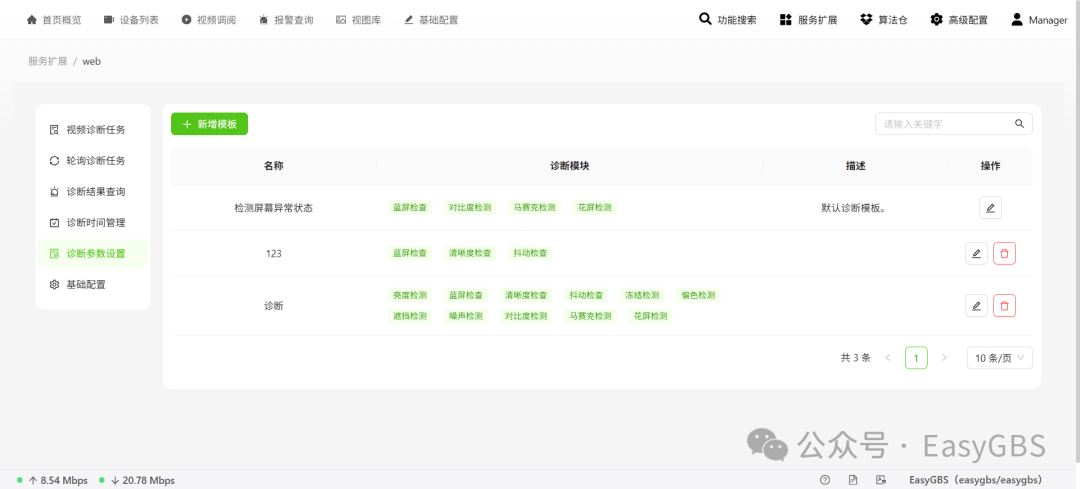Select 视频诊断任务 in the sidebar

point(93,129)
